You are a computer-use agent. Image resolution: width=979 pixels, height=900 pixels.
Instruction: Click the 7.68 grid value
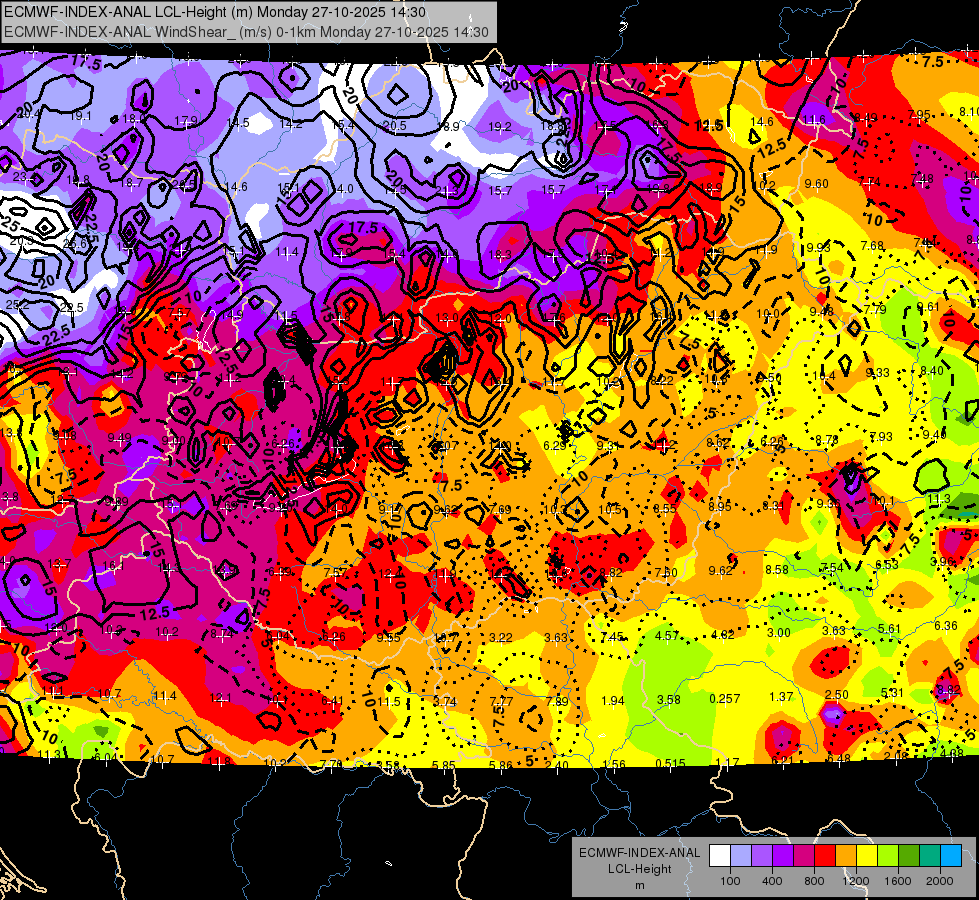point(872,245)
